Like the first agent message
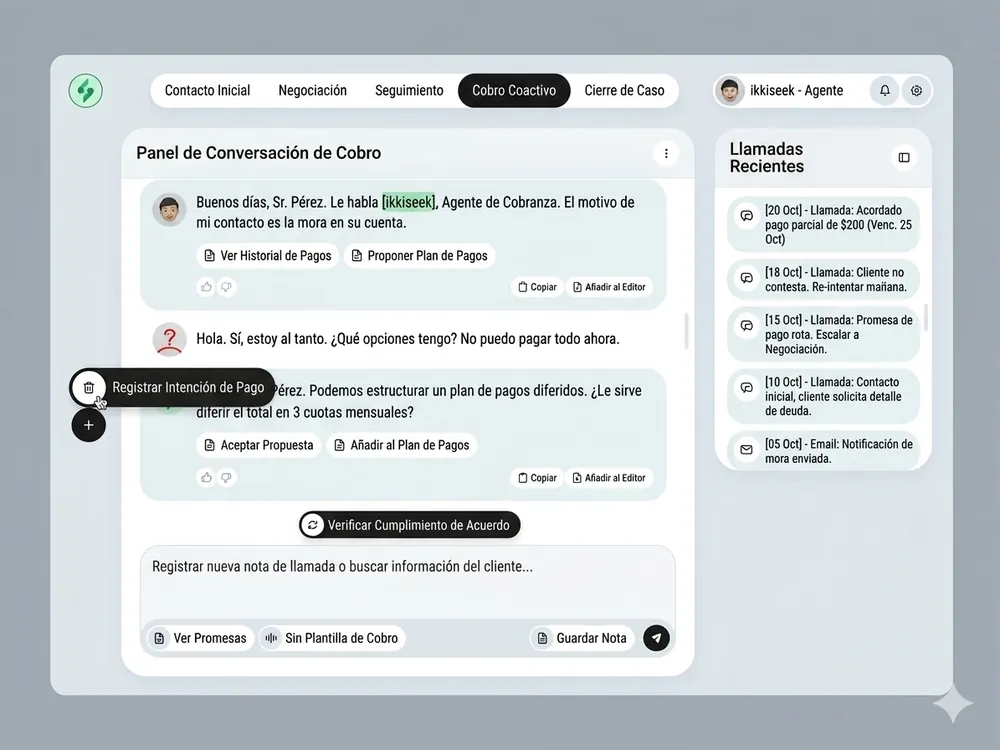The width and height of the screenshot is (1000, 750). [206, 287]
